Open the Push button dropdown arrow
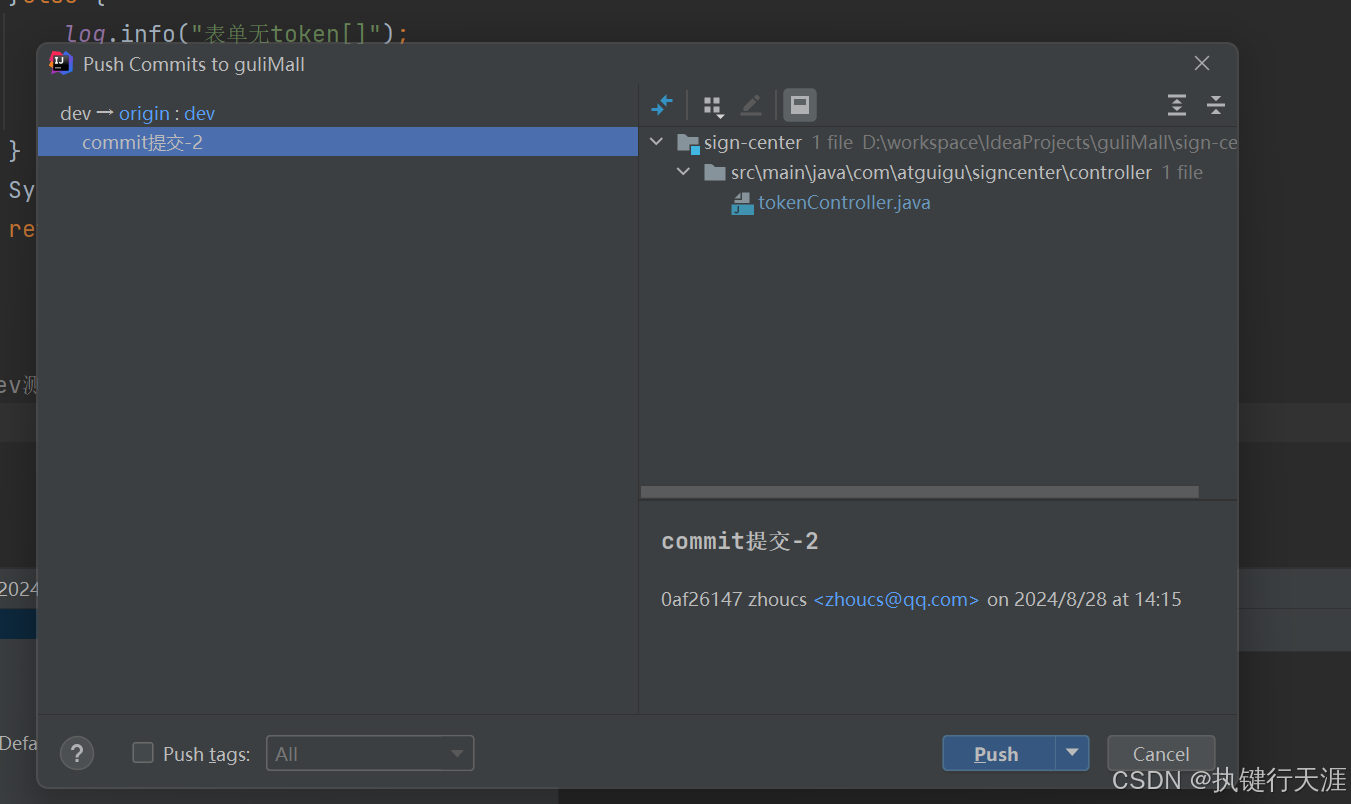The width and height of the screenshot is (1351, 804). 1073,753
